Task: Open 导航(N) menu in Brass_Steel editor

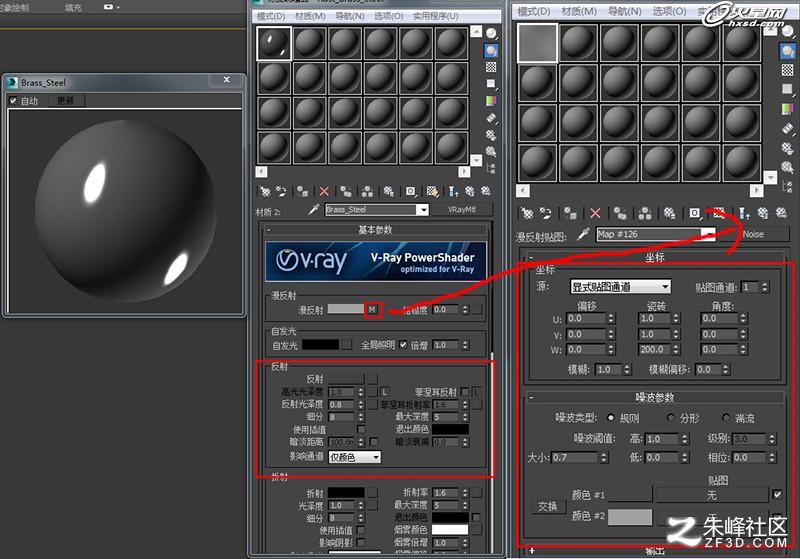Action: [349, 16]
